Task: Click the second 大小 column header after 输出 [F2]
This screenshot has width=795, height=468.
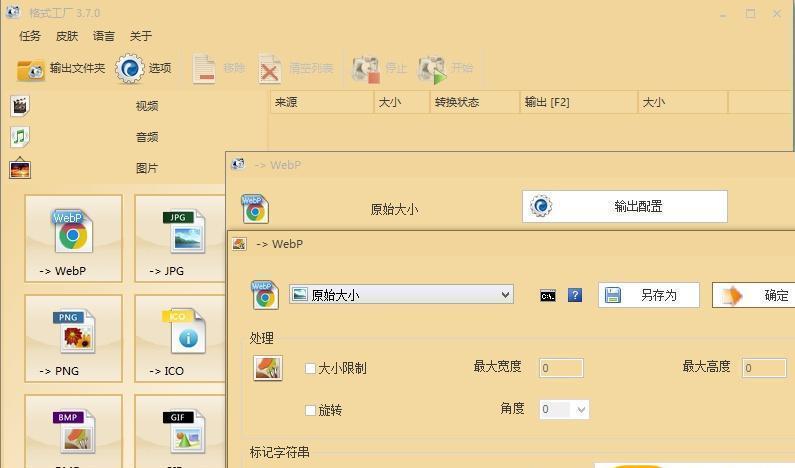Action: click(682, 102)
